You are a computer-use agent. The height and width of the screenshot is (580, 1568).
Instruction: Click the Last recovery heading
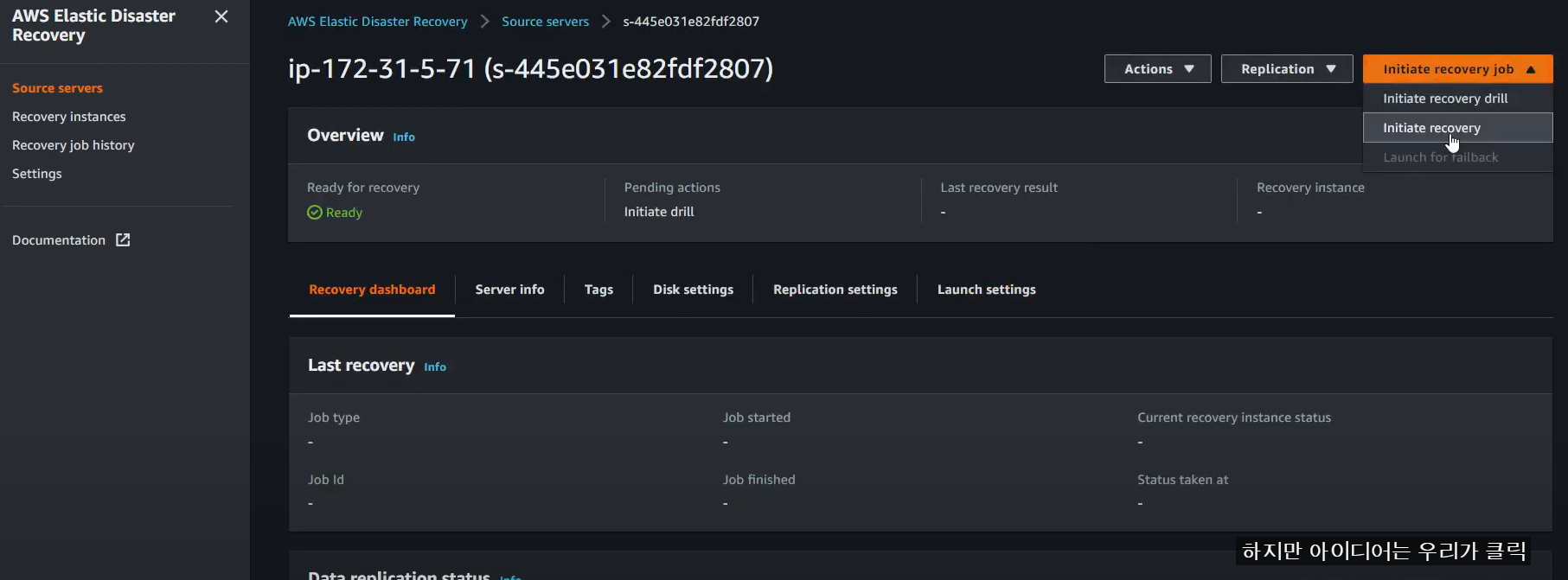[x=362, y=366]
